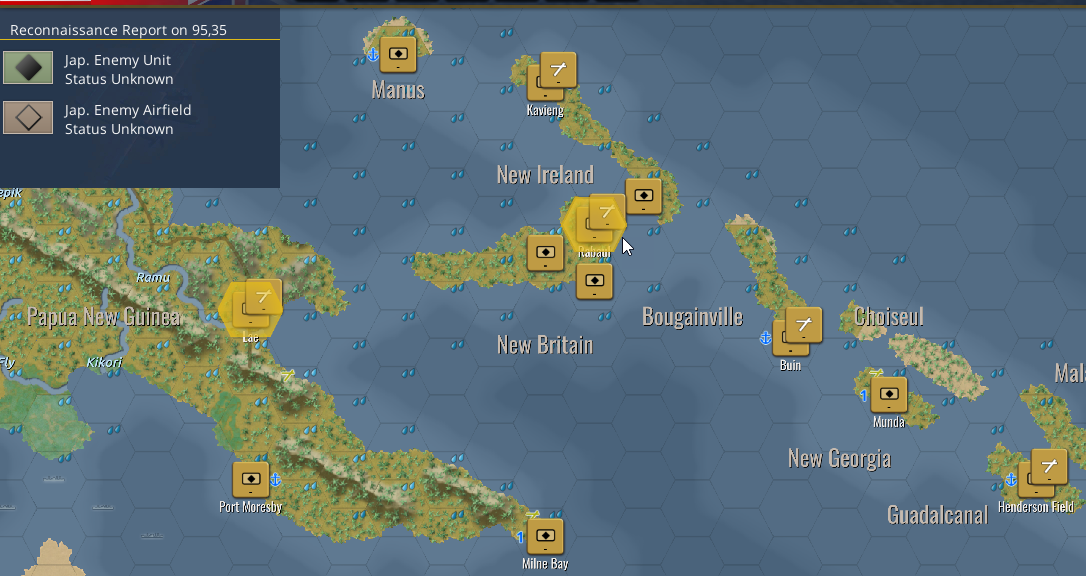Click the airfield counter at Kavieng

click(558, 70)
